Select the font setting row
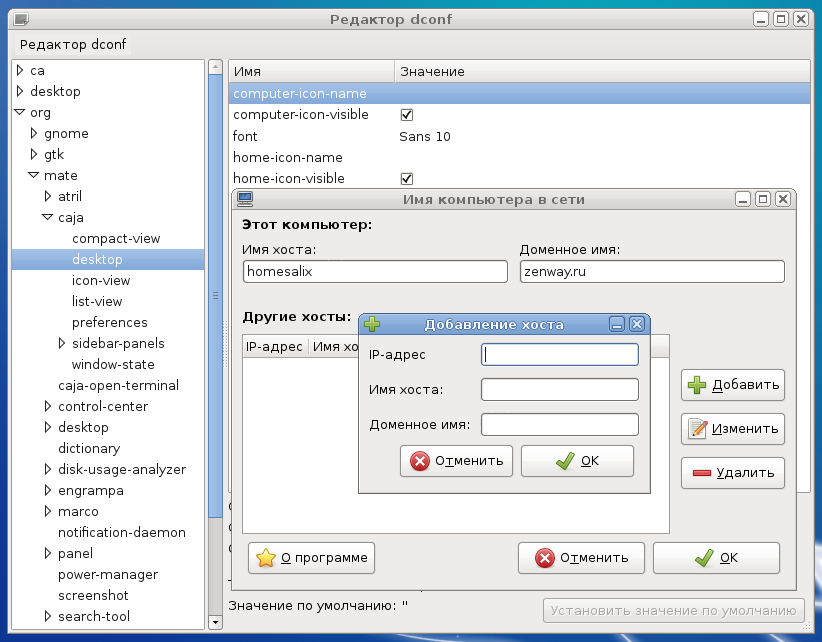Screen dimensions: 822x642 520,136
